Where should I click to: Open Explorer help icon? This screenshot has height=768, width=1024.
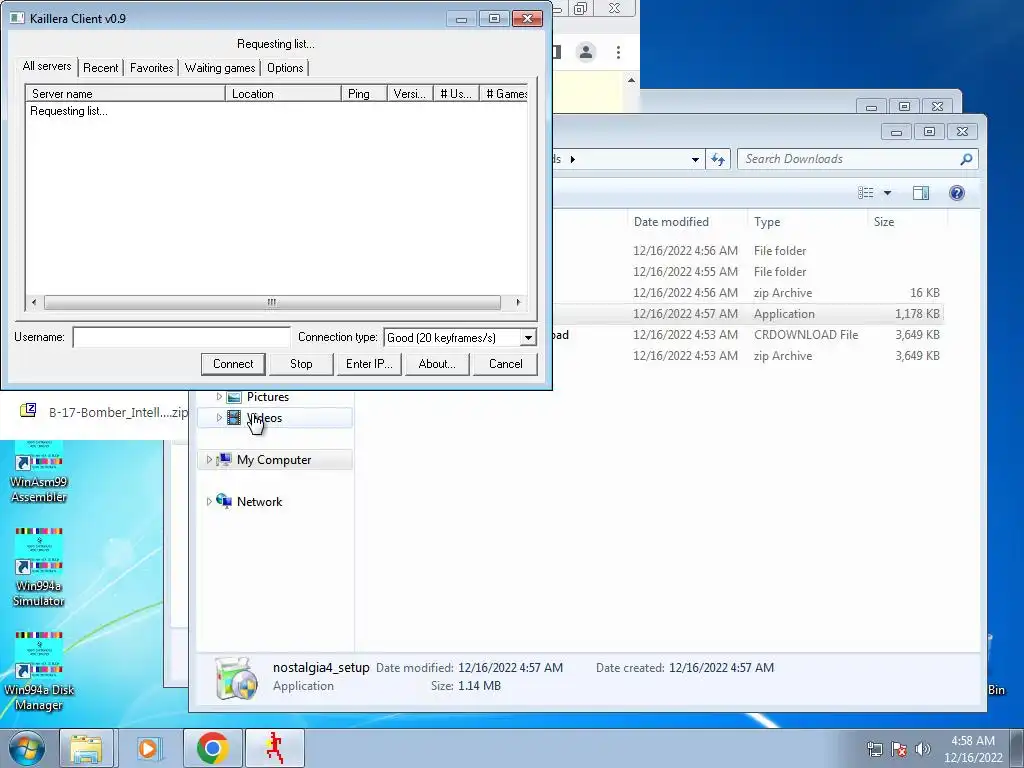[957, 193]
